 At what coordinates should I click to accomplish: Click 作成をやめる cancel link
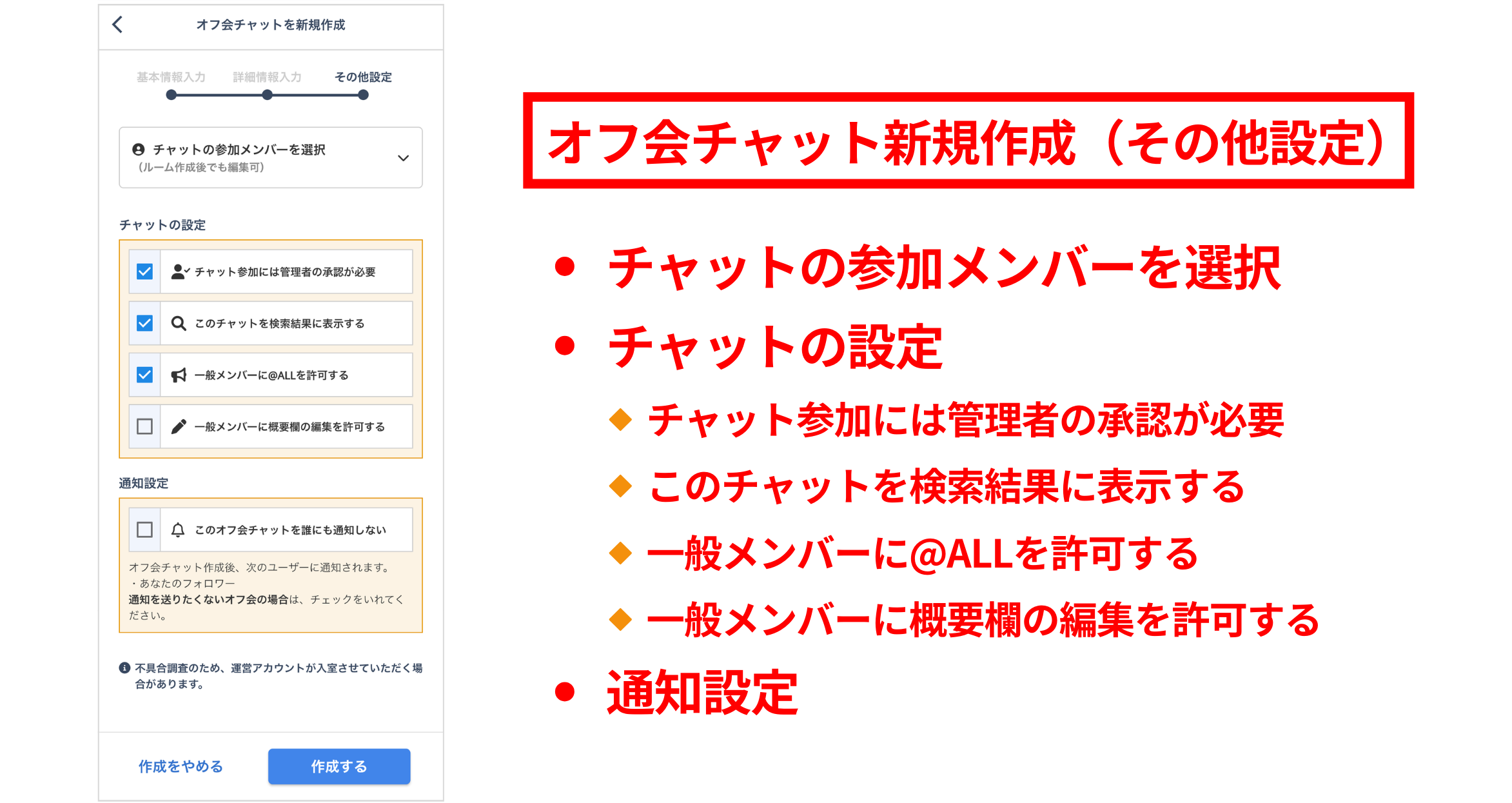[181, 766]
